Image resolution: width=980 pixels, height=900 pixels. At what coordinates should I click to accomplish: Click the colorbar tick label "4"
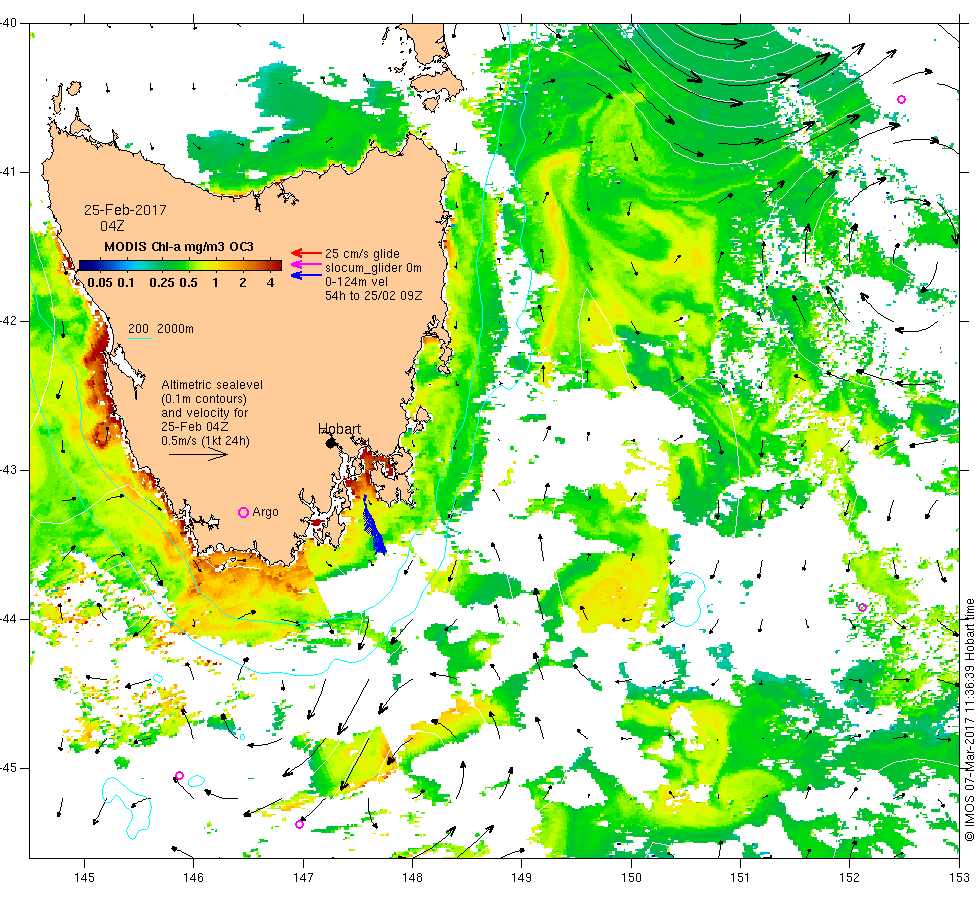click(270, 282)
